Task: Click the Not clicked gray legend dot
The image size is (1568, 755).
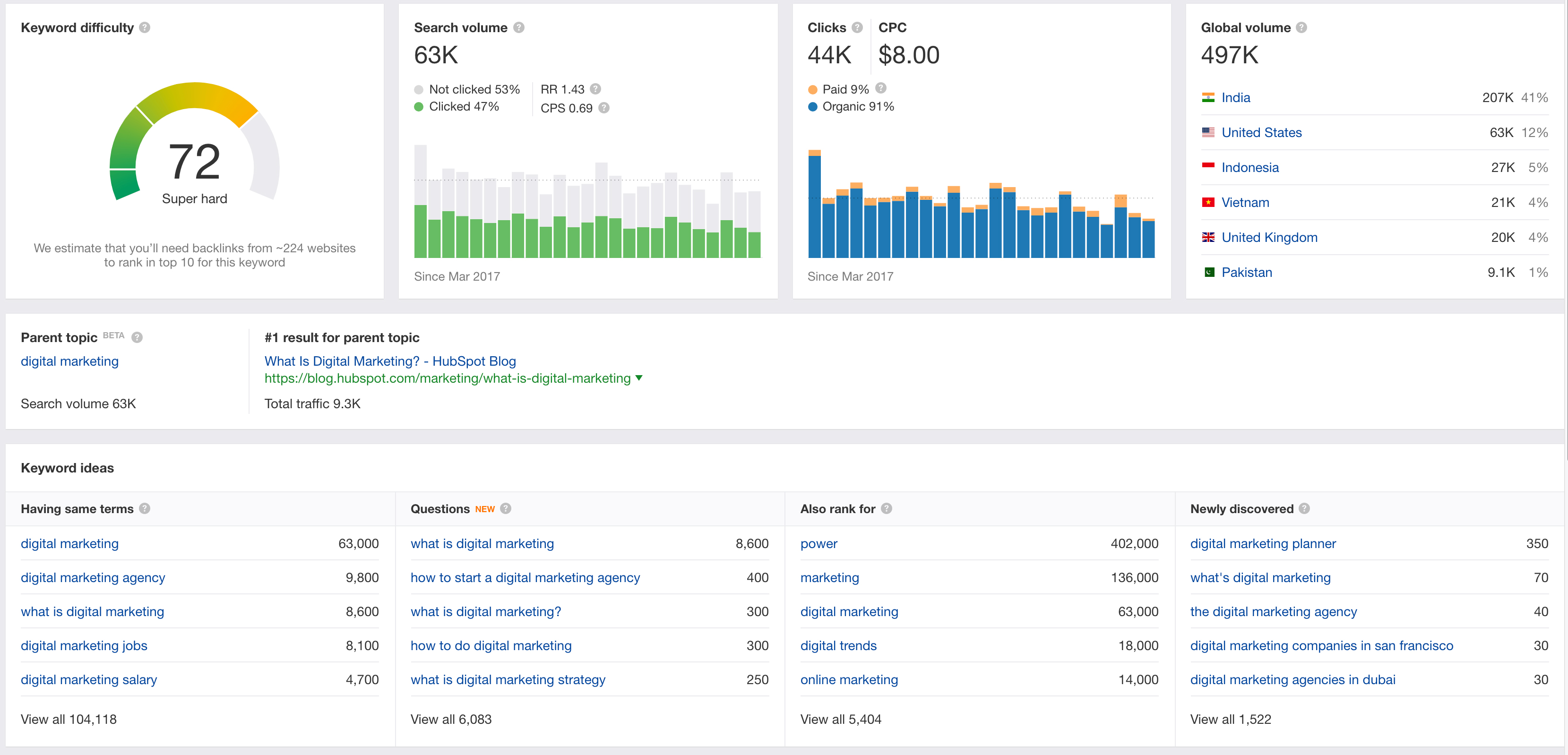Action: pos(419,89)
